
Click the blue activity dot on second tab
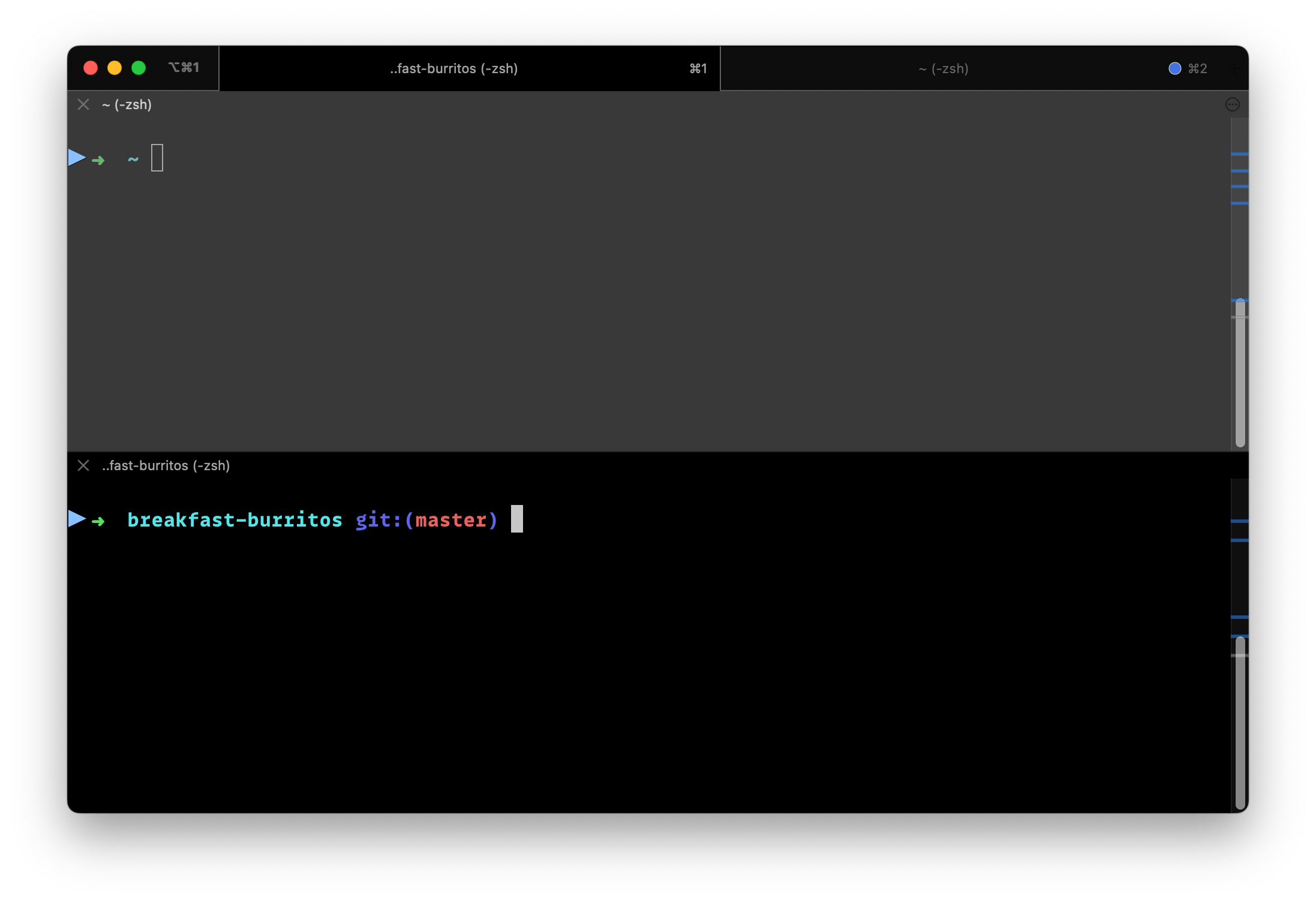tap(1174, 68)
